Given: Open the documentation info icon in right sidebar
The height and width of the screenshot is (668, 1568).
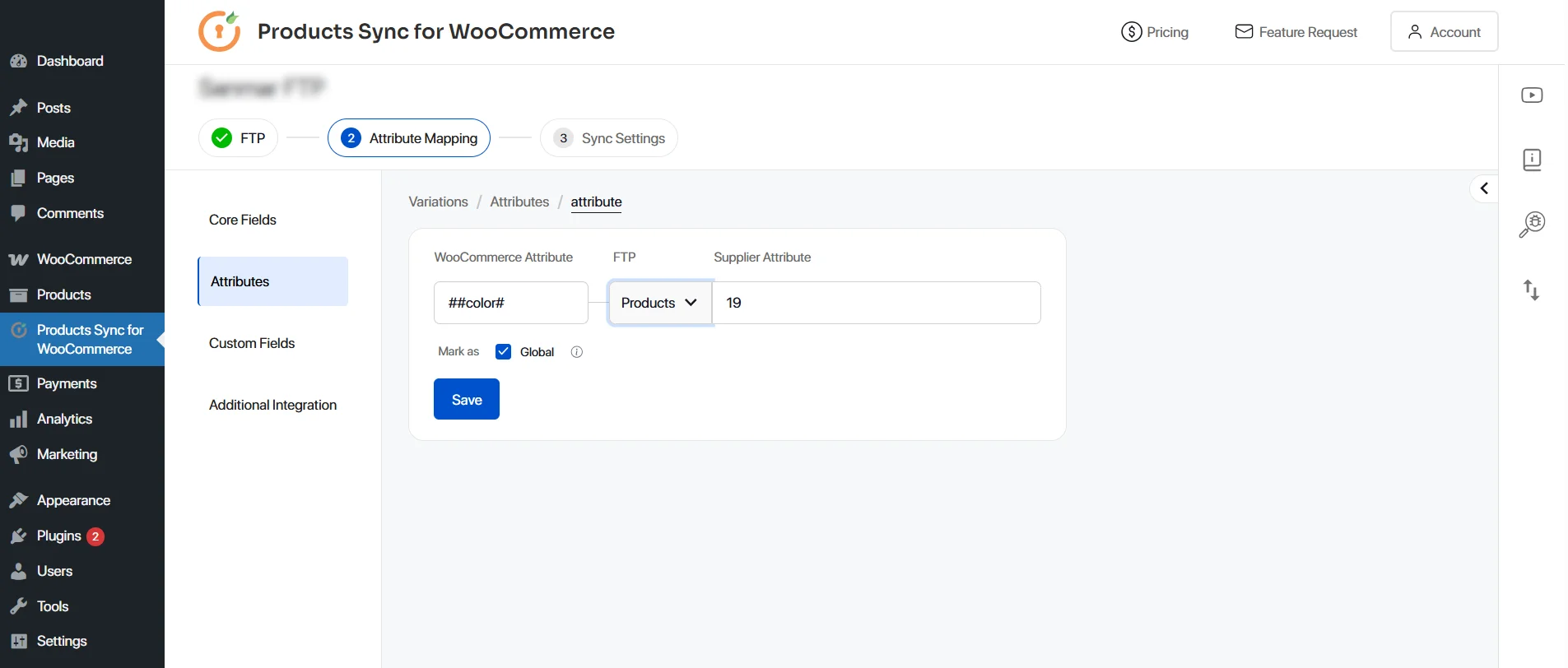Looking at the screenshot, I should point(1532,160).
